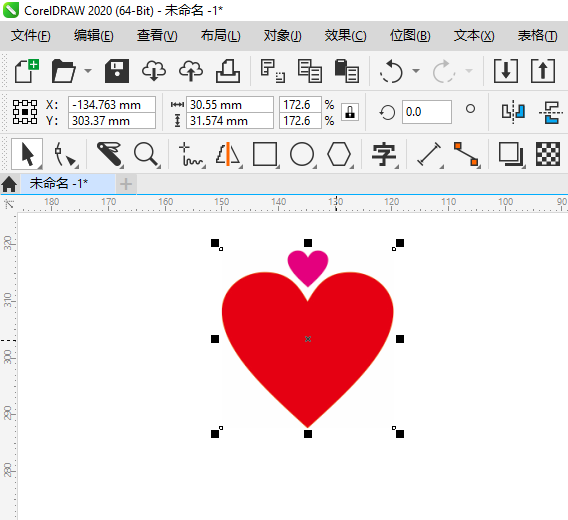The width and height of the screenshot is (568, 520).
Task: Expand the Open folder dropdown arrow
Action: [88, 71]
